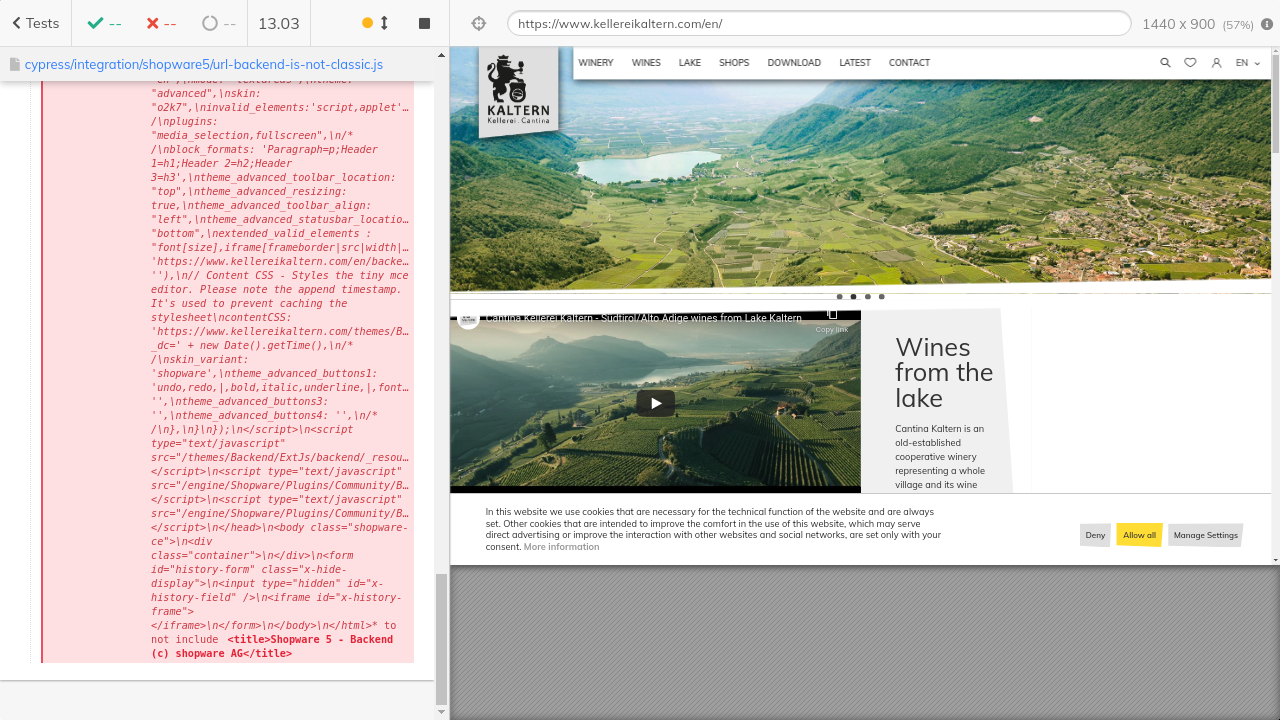Deny the optional cookies
The width and height of the screenshot is (1280, 720).
(1095, 535)
